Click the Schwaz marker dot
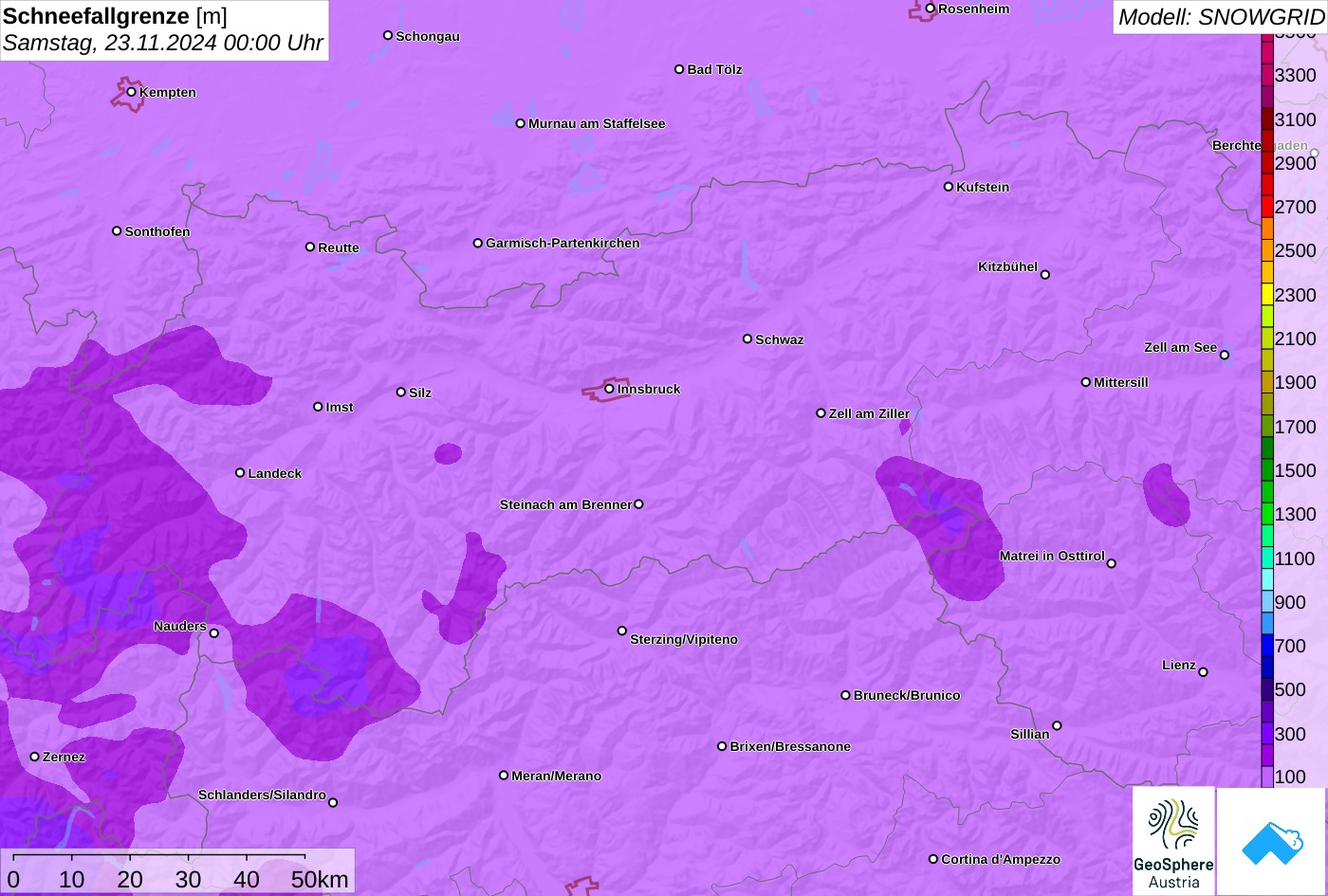 (747, 338)
